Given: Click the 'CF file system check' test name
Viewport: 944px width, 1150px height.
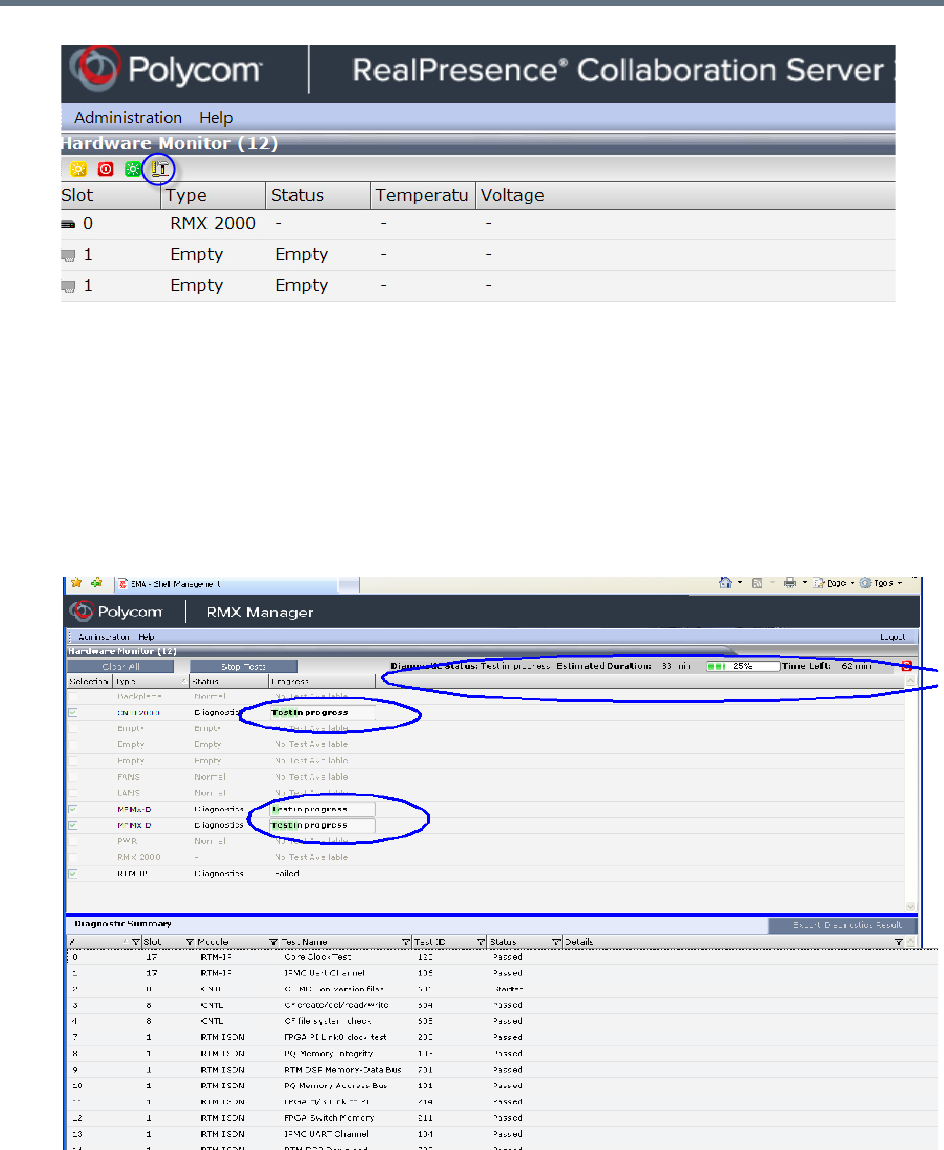Looking at the screenshot, I should [327, 1021].
